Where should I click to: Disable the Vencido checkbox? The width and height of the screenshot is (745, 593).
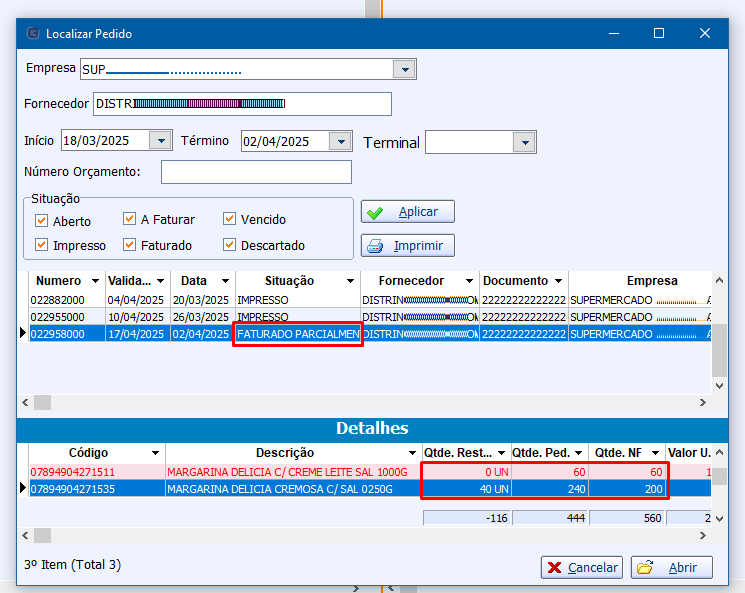(230, 219)
